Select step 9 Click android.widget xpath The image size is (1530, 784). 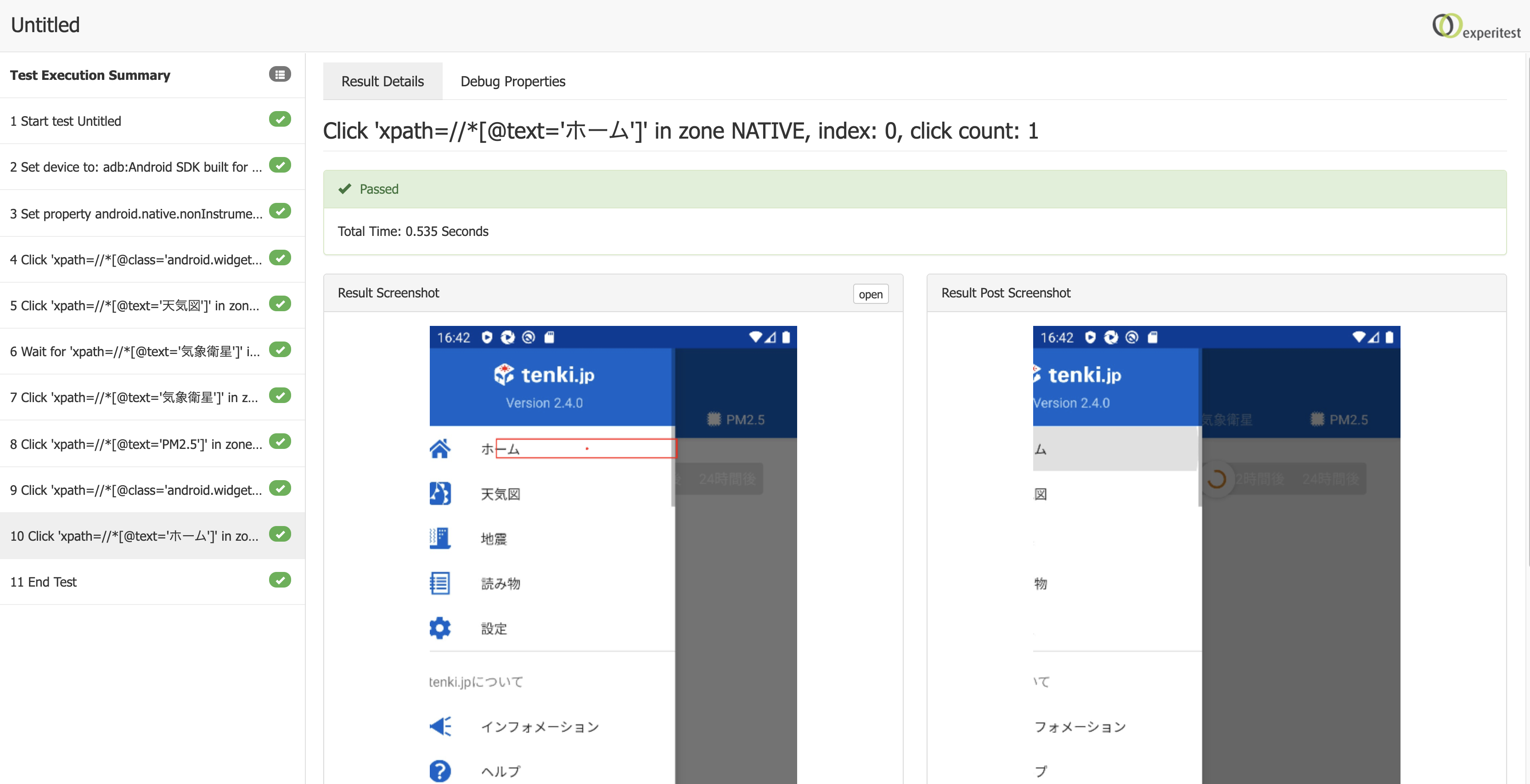(x=152, y=490)
